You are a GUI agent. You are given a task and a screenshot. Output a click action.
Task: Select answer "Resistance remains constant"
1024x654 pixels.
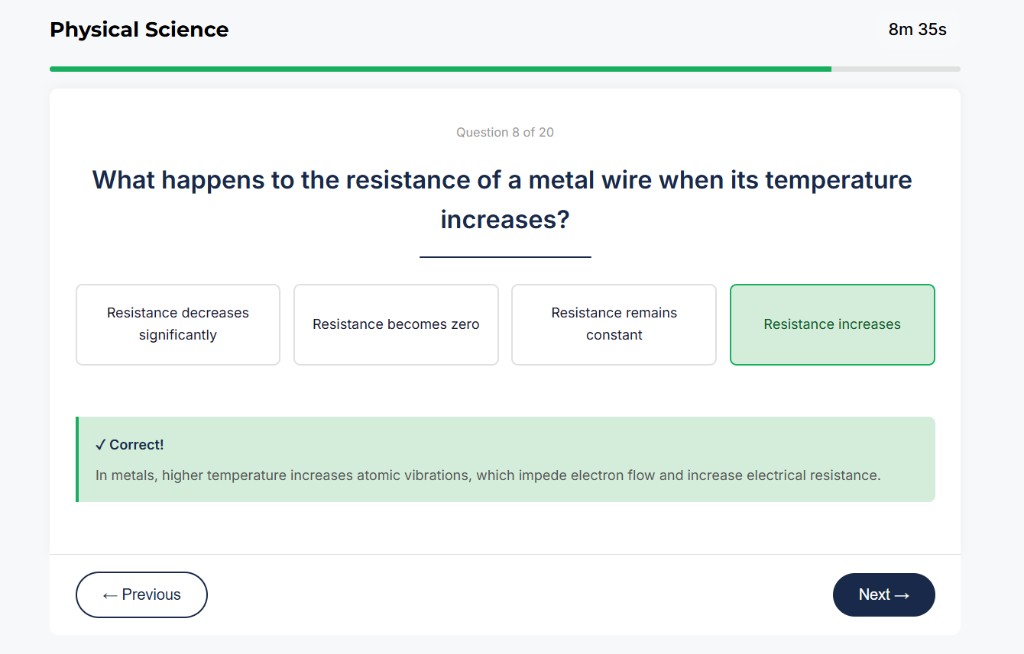coord(613,324)
